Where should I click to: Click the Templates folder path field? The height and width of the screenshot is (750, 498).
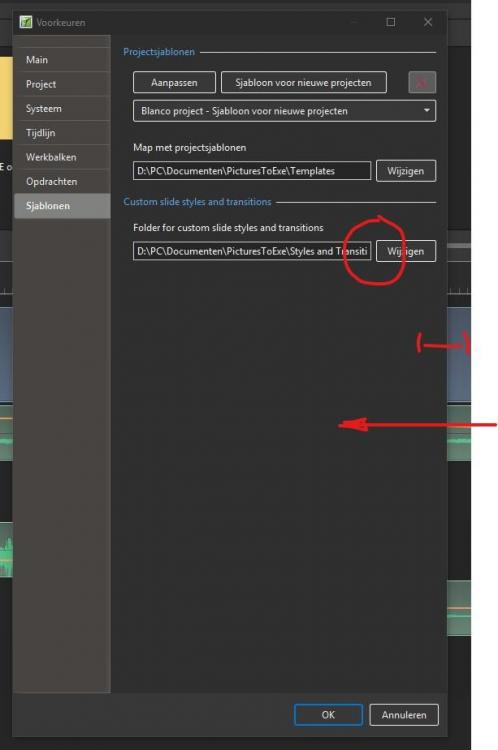(252, 171)
